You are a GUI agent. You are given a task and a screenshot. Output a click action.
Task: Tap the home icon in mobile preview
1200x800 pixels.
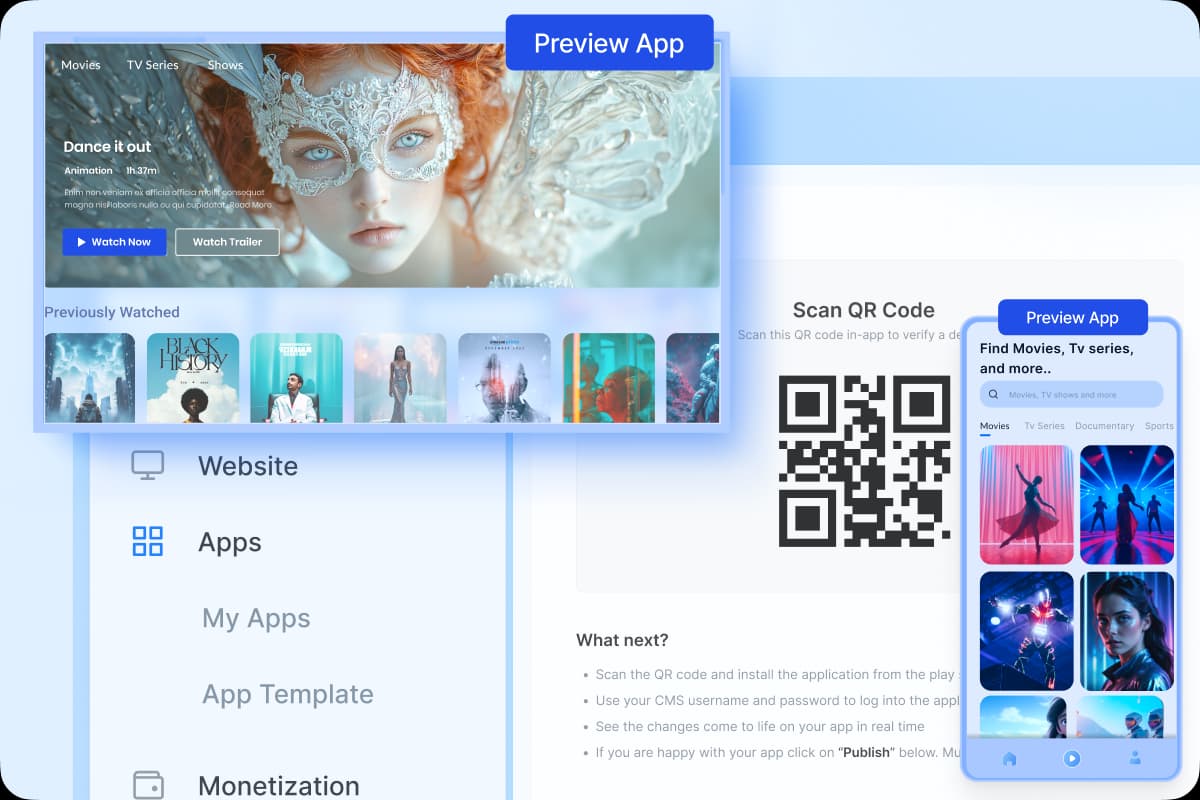tap(1009, 758)
